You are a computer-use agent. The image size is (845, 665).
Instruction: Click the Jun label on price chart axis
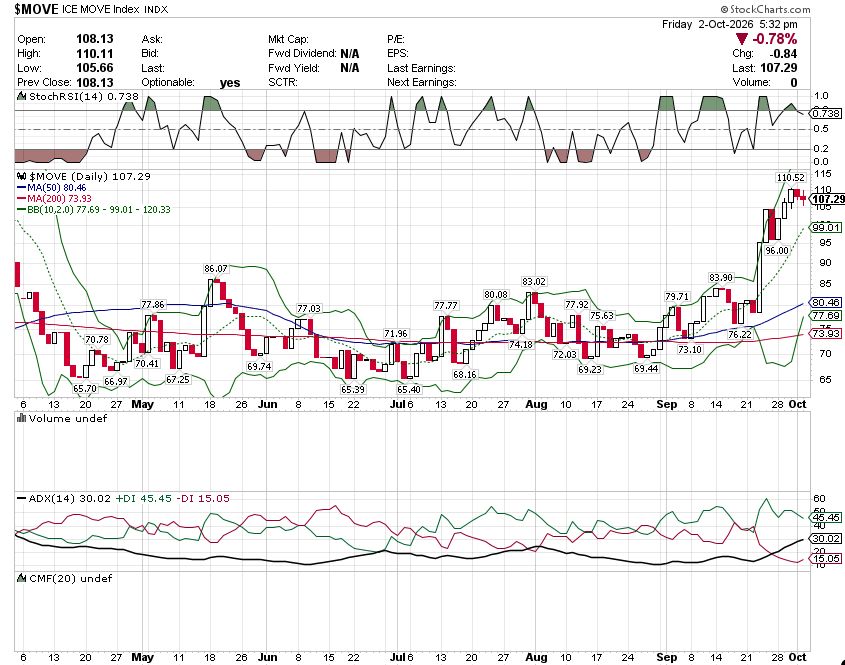click(267, 404)
